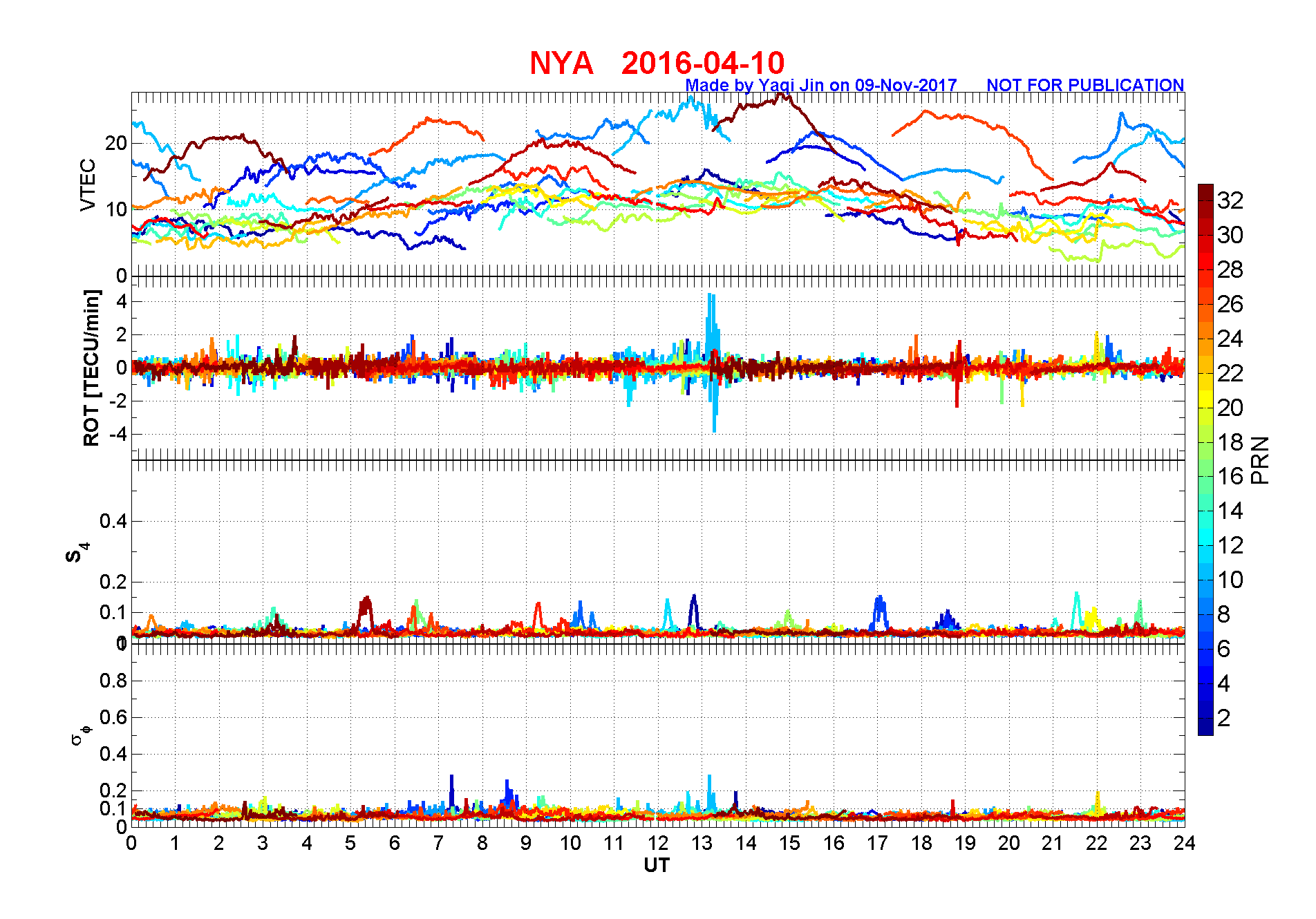The height and width of the screenshot is (919, 1316).
Task: Click colorbar tick label 24
Action: coord(1230,339)
